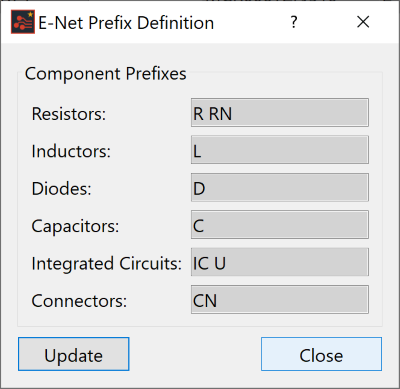Screen dimensions: 400x389
Task: Click empty space between Update and Close buttons
Action: tap(195, 354)
